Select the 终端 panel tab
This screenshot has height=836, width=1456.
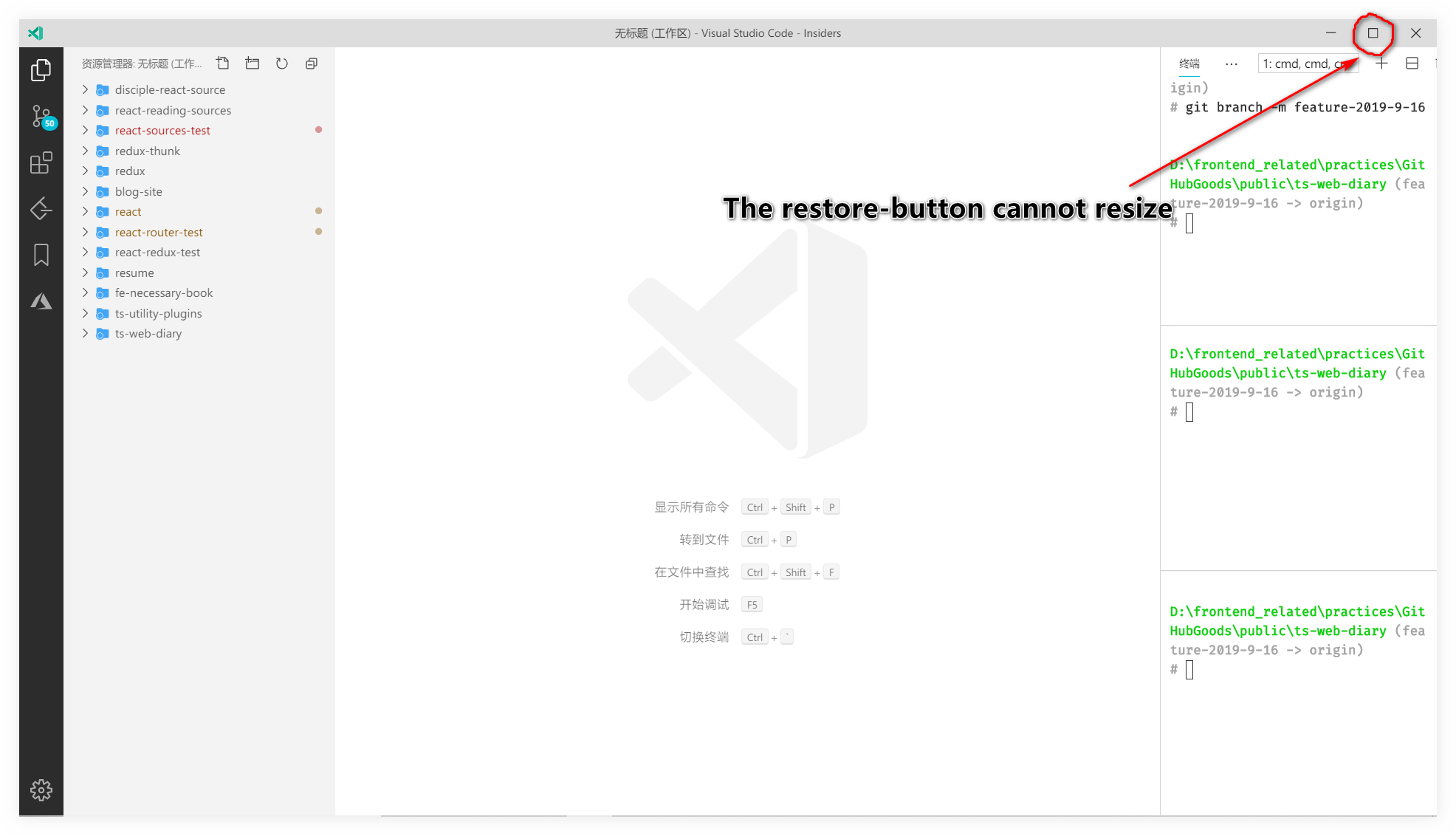[1189, 64]
